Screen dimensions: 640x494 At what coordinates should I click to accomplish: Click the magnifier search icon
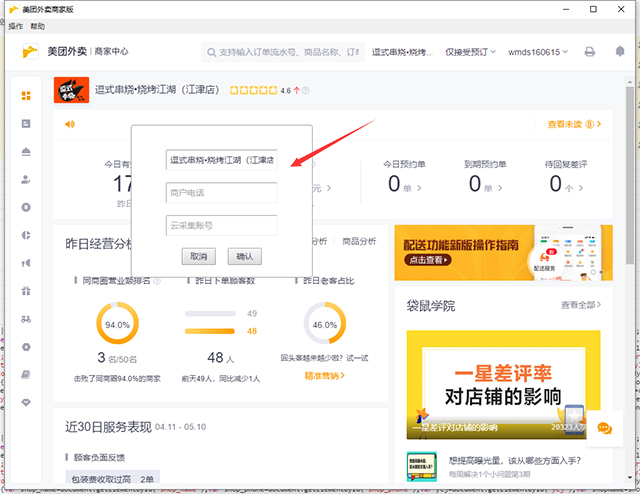[211, 52]
